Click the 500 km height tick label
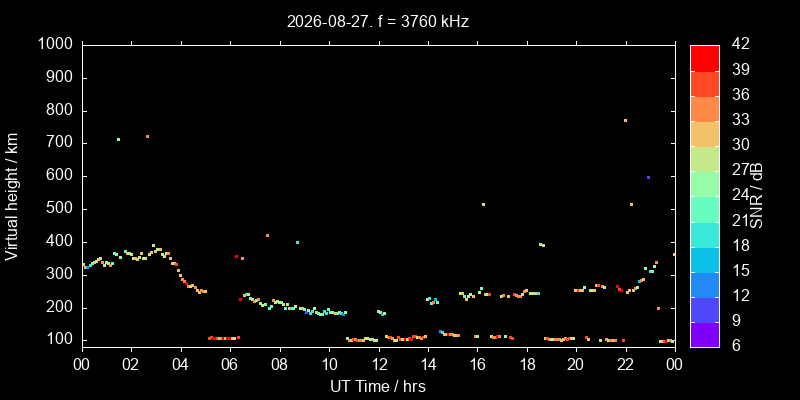The image size is (800, 400). [x=64, y=209]
